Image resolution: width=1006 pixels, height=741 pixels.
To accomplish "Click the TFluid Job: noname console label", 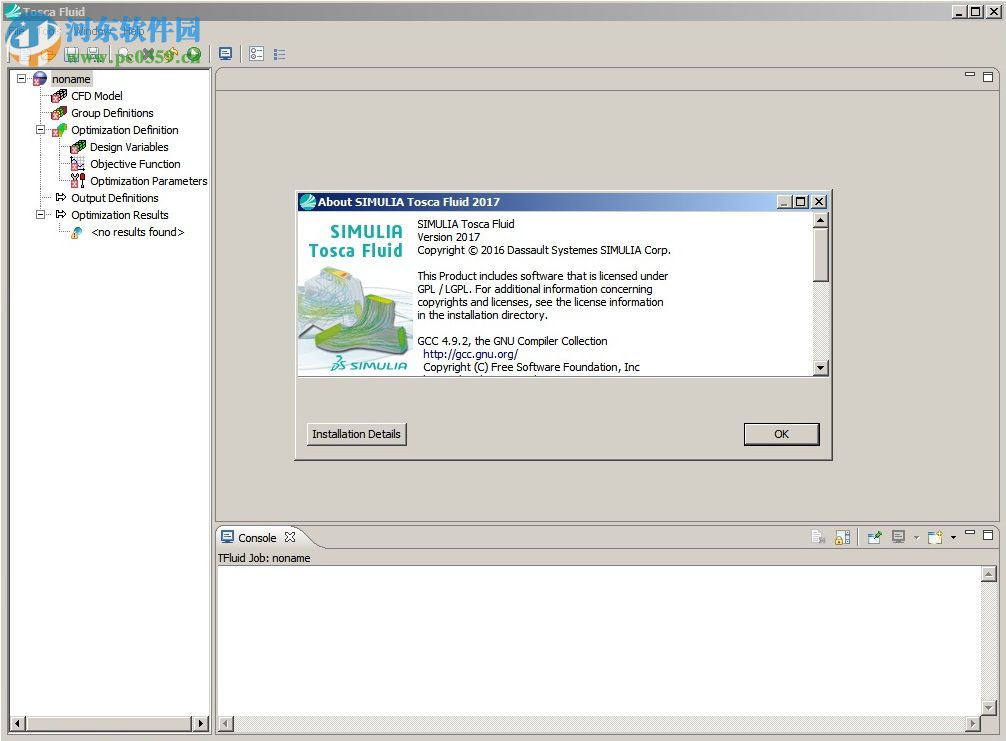I will click(264, 558).
